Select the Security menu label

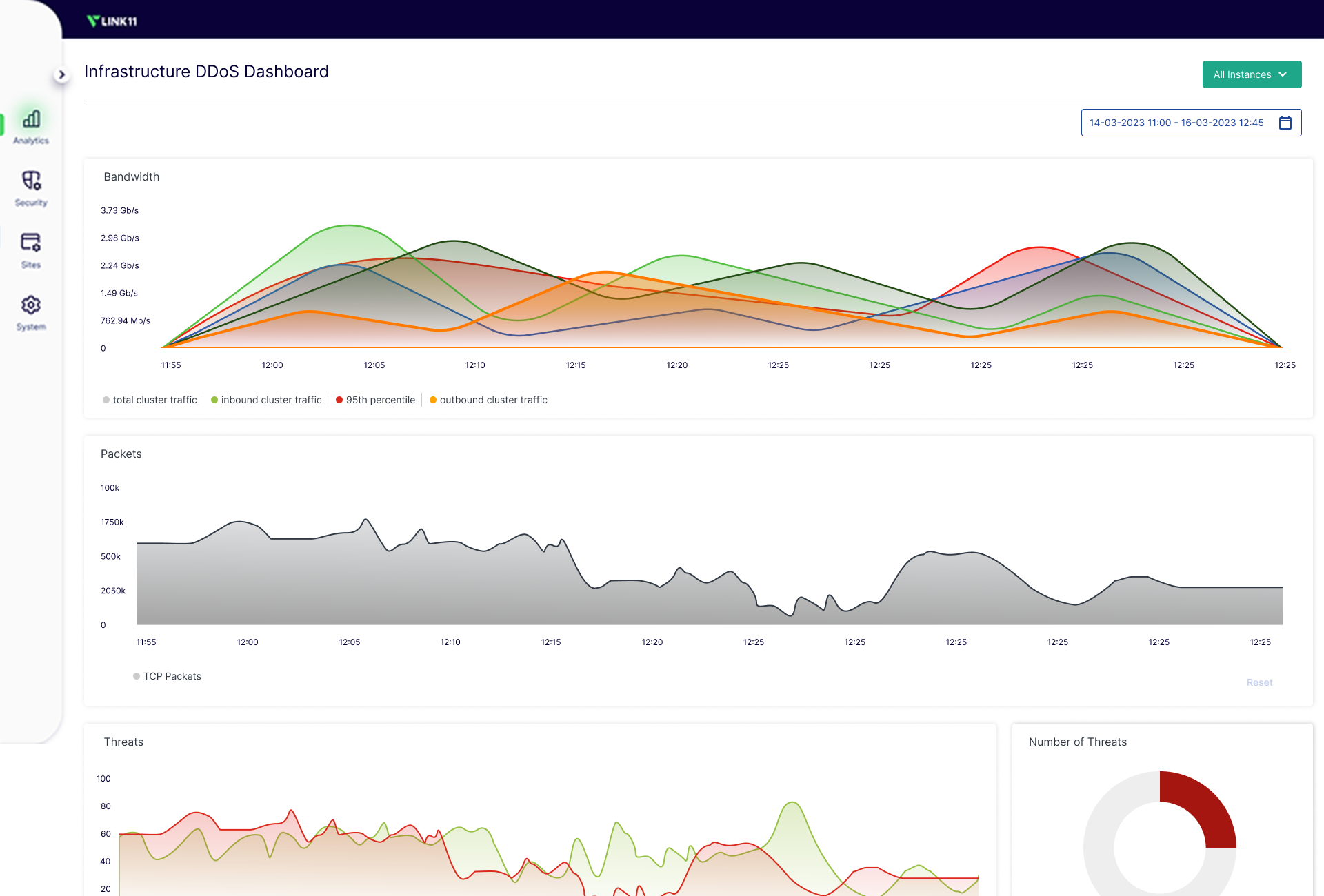(x=31, y=203)
